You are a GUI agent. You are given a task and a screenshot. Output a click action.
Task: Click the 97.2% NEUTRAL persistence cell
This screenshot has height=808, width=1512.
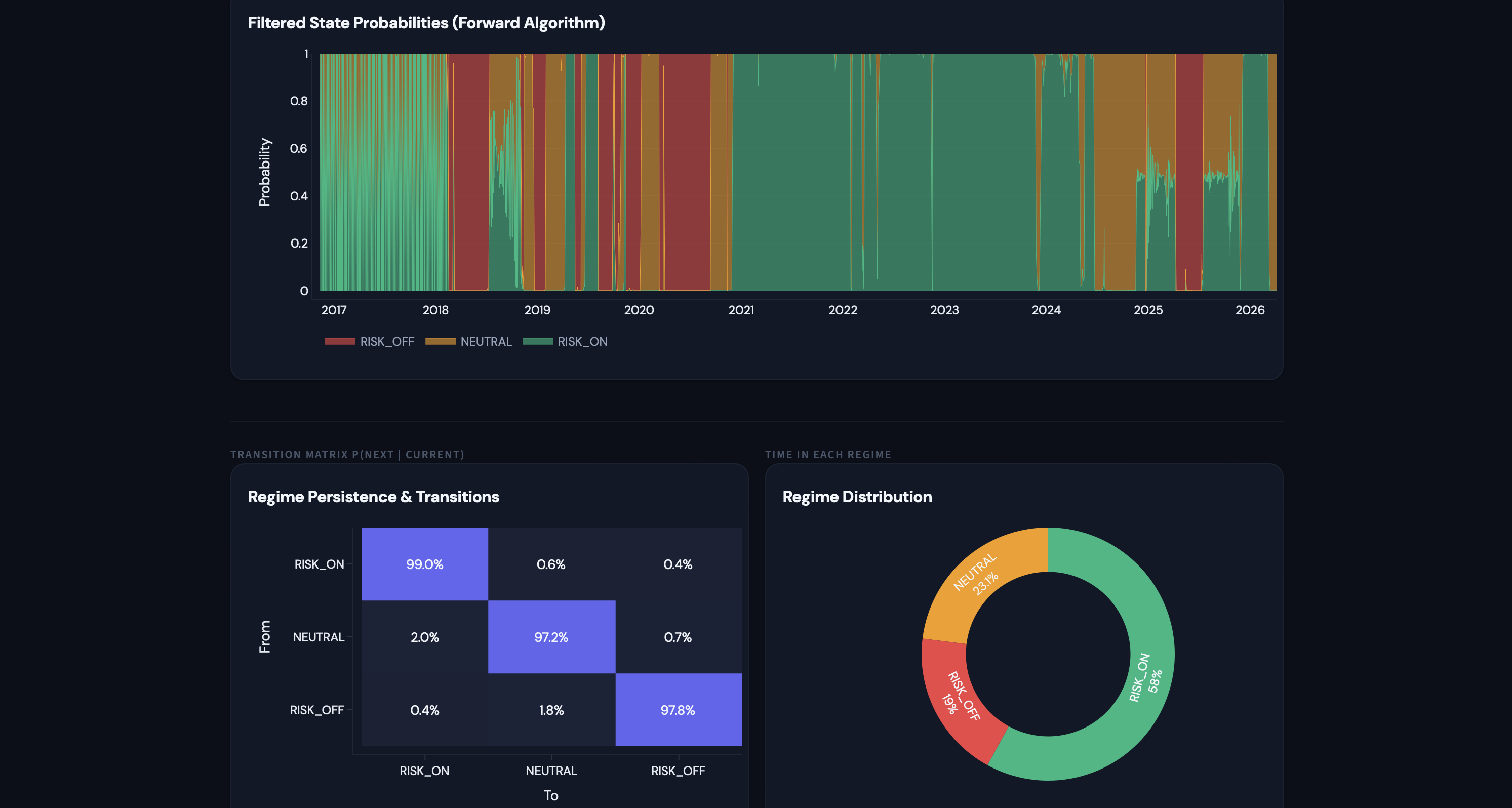coord(551,637)
